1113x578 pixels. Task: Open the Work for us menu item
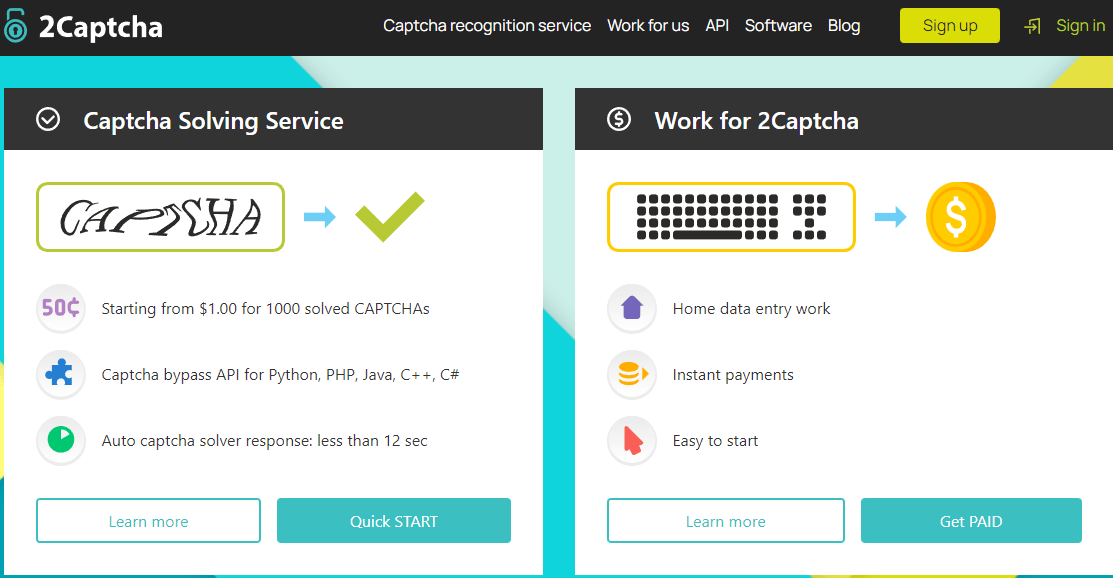(648, 26)
